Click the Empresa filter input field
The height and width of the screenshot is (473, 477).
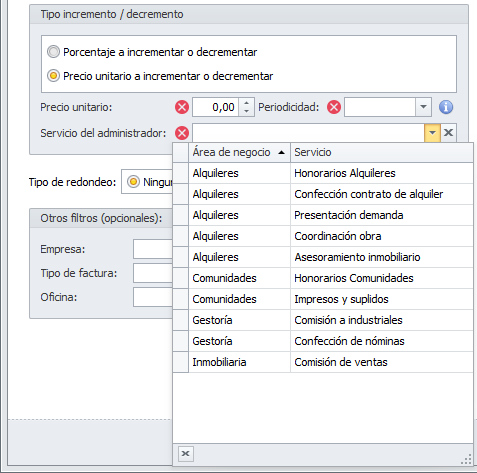pos(153,249)
